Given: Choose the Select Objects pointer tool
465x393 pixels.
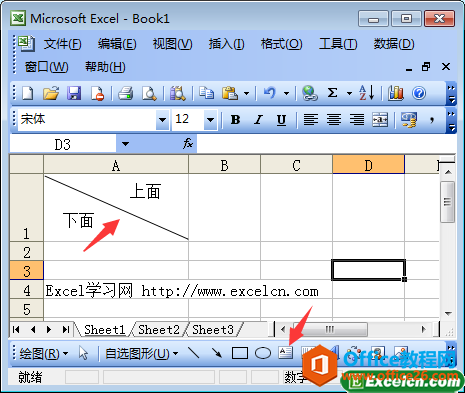Looking at the screenshot, I should tap(83, 353).
